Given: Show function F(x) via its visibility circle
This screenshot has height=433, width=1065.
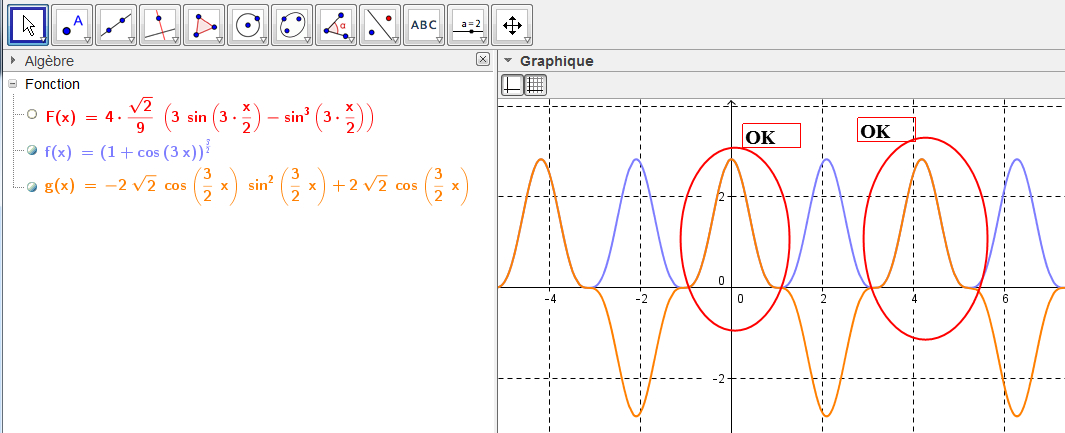Looking at the screenshot, I should click(33, 115).
